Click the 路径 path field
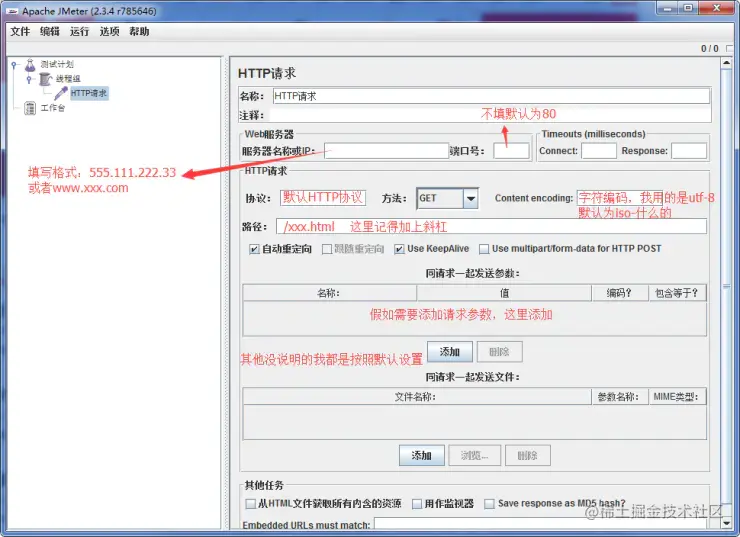 [x=491, y=227]
